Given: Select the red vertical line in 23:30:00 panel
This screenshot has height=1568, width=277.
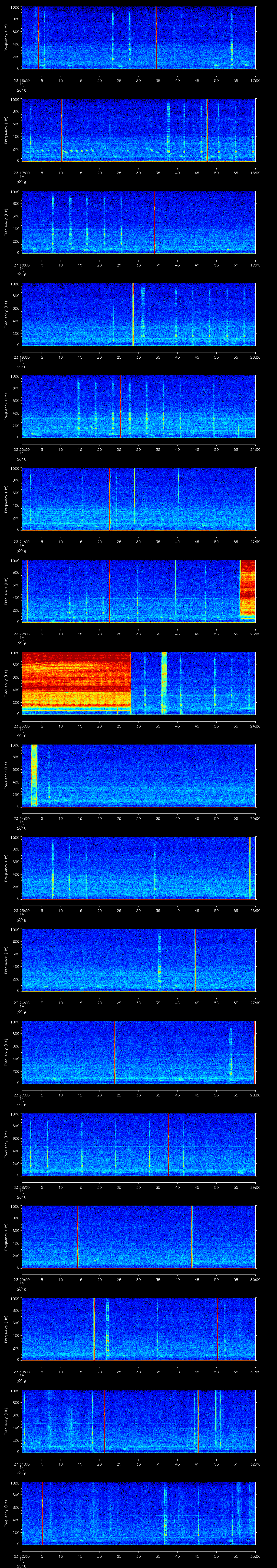Looking at the screenshot, I should pyautogui.click(x=94, y=1328).
